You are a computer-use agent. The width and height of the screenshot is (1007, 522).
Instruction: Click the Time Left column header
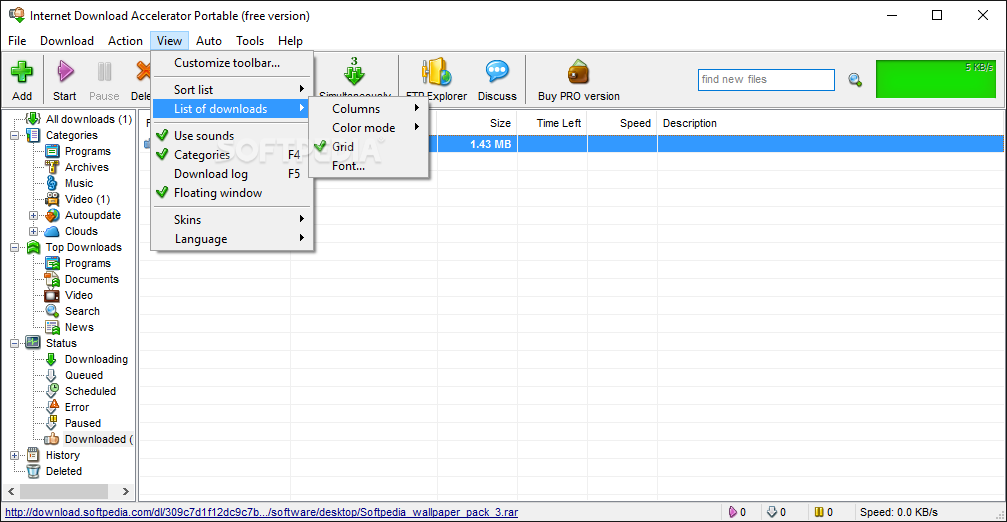pyautogui.click(x=552, y=123)
